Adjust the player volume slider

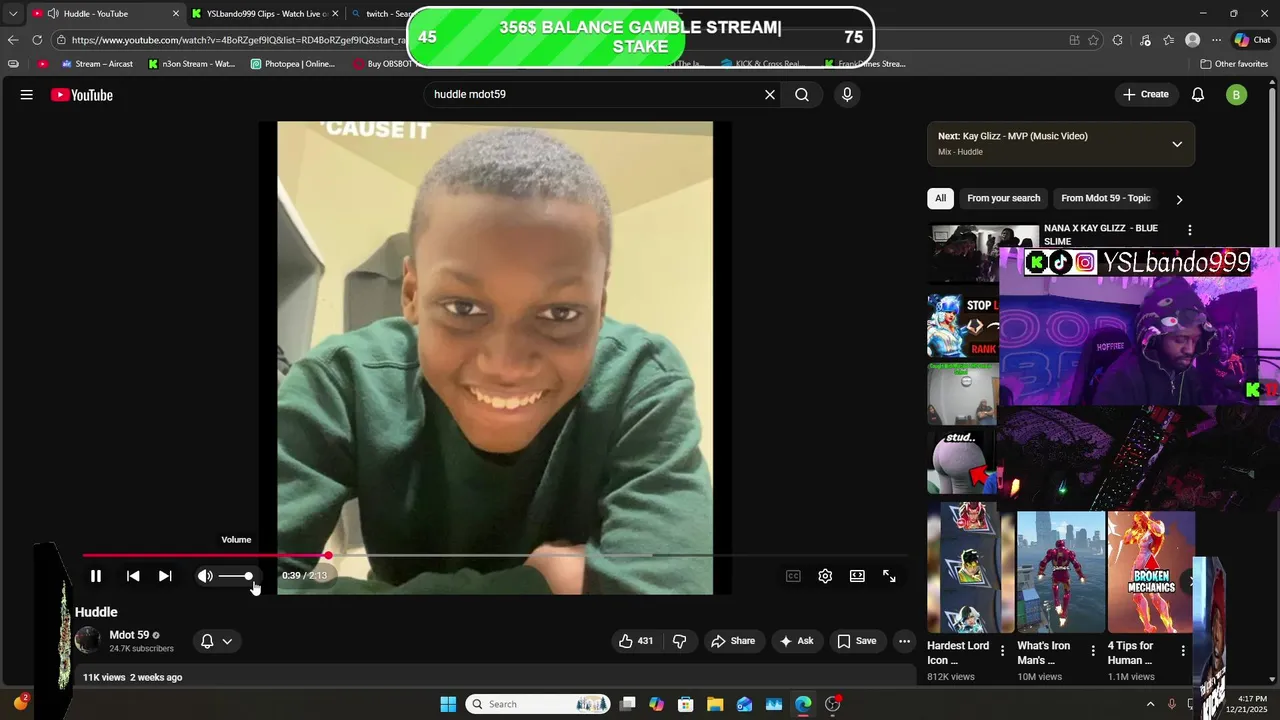236,576
